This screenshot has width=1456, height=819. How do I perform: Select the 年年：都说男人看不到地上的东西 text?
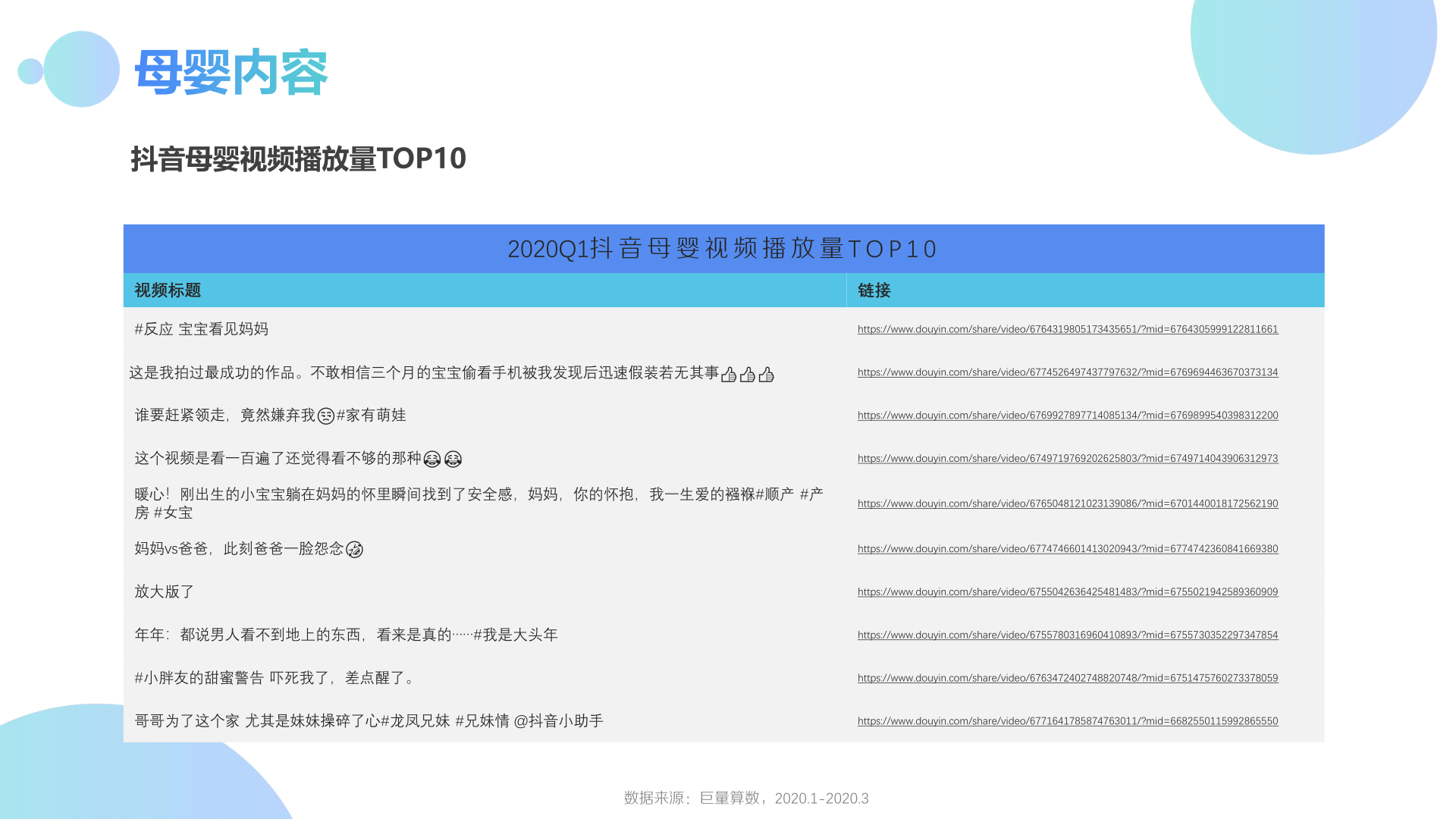pyautogui.click(x=346, y=635)
